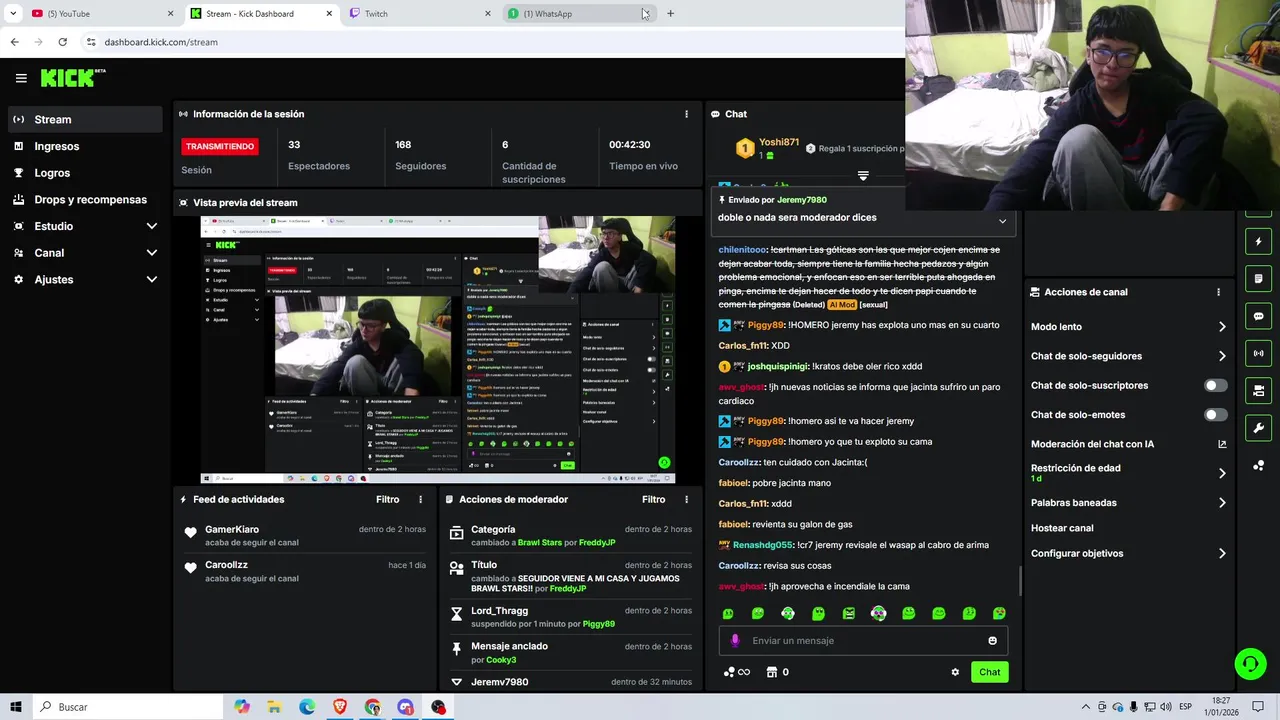Click the green headset support button
Viewport: 1280px width, 720px height.
pos(1249,663)
